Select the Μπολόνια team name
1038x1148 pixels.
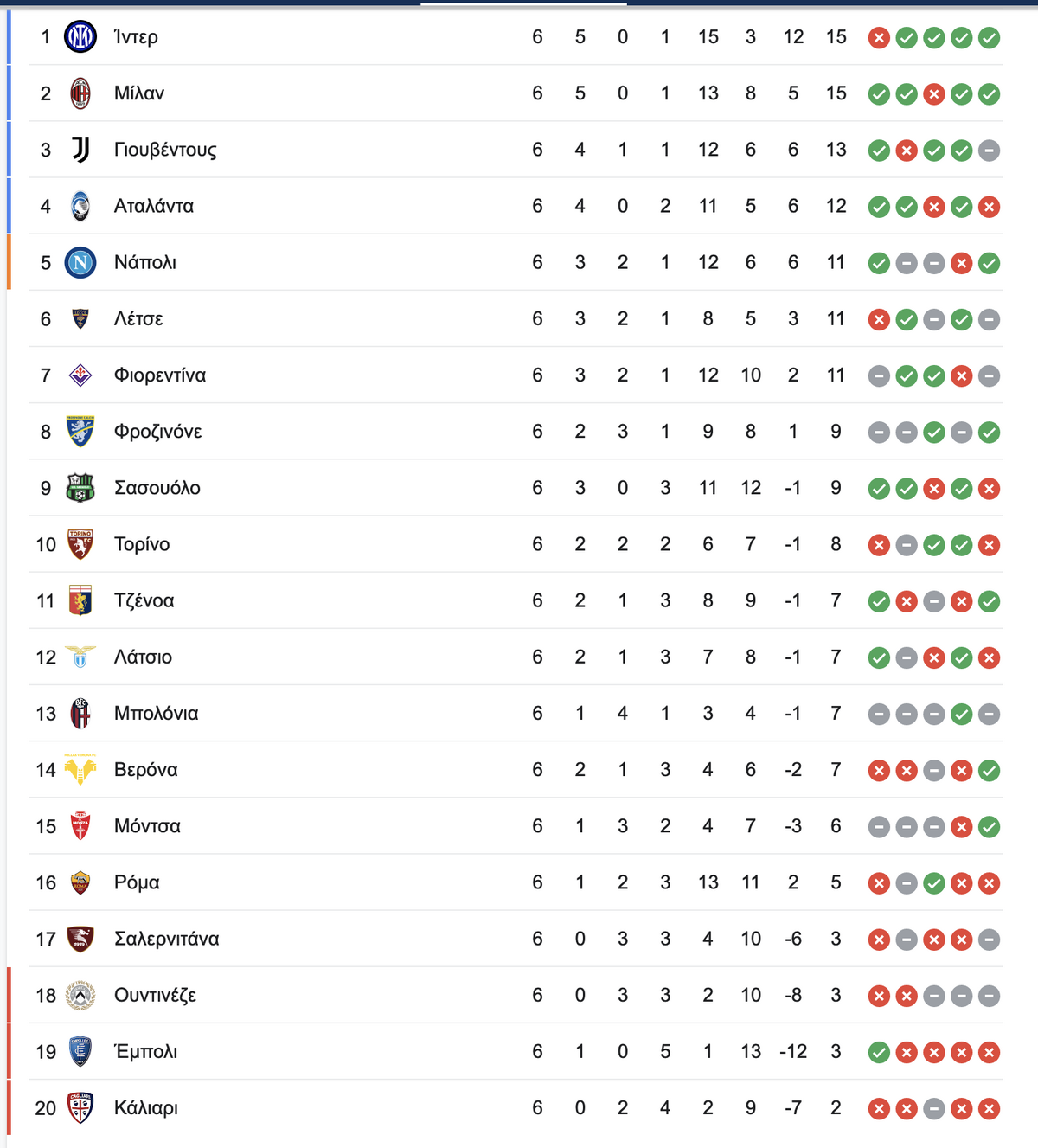[x=157, y=713]
